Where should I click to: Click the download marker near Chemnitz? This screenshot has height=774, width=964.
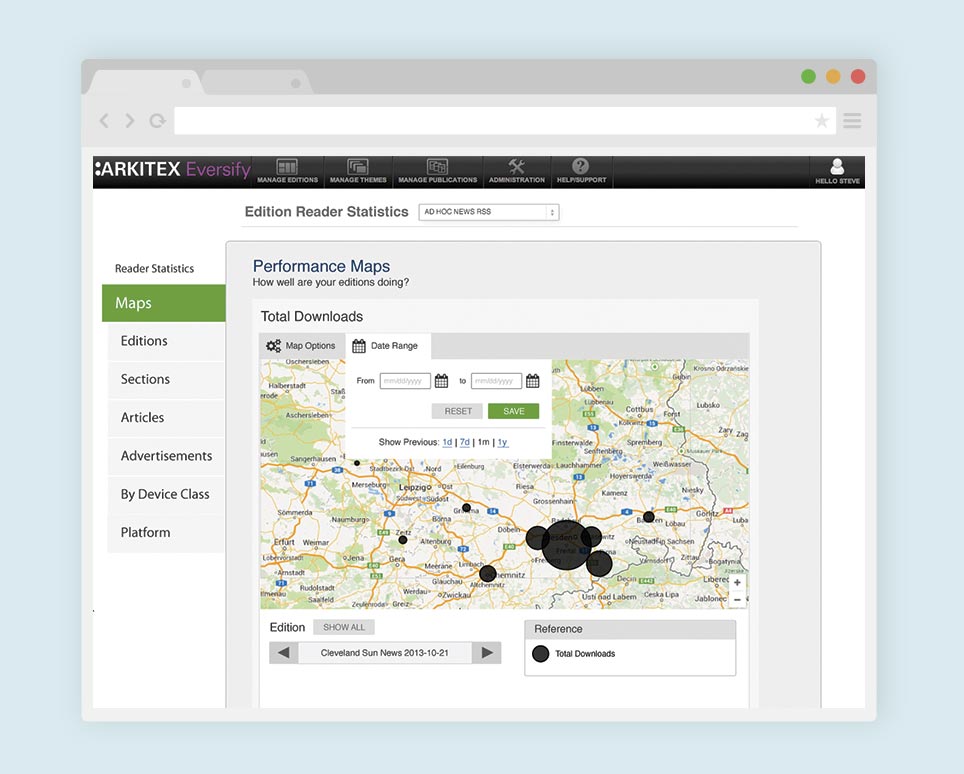point(488,574)
